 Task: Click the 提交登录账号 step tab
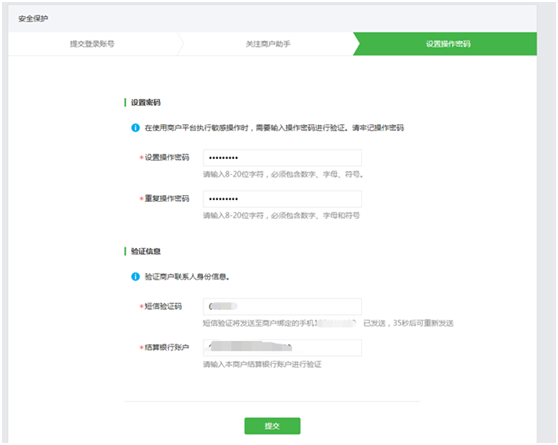pyautogui.click(x=92, y=44)
